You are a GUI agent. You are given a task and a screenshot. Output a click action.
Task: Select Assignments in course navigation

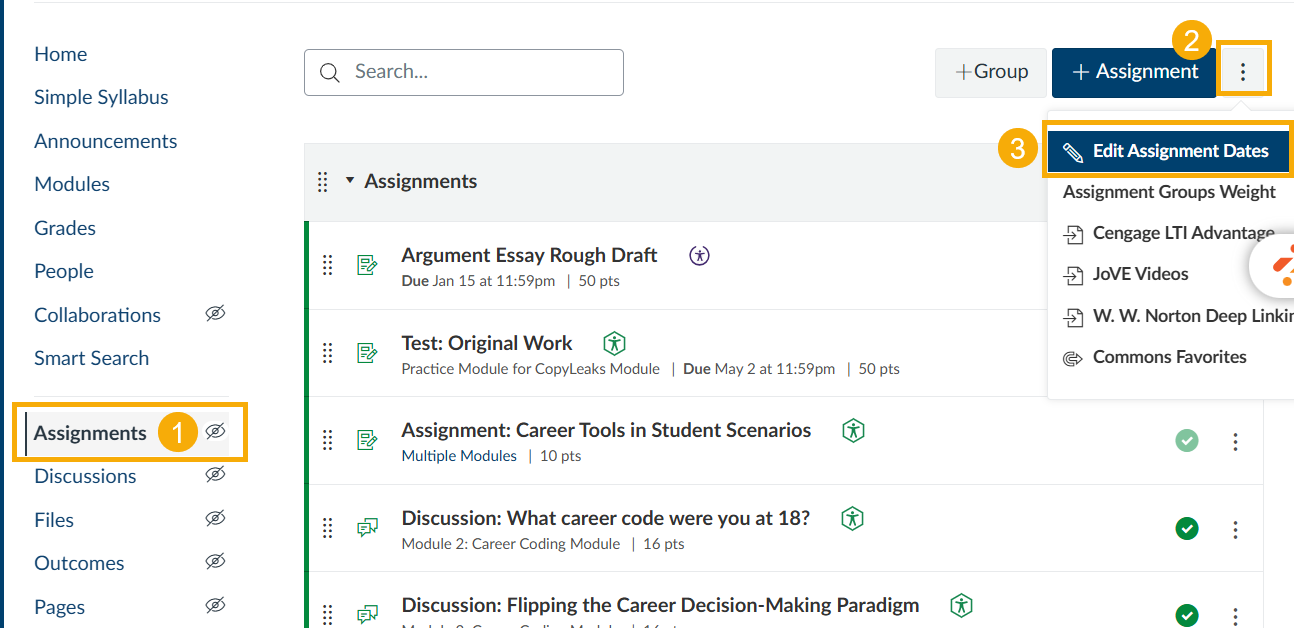(90, 433)
